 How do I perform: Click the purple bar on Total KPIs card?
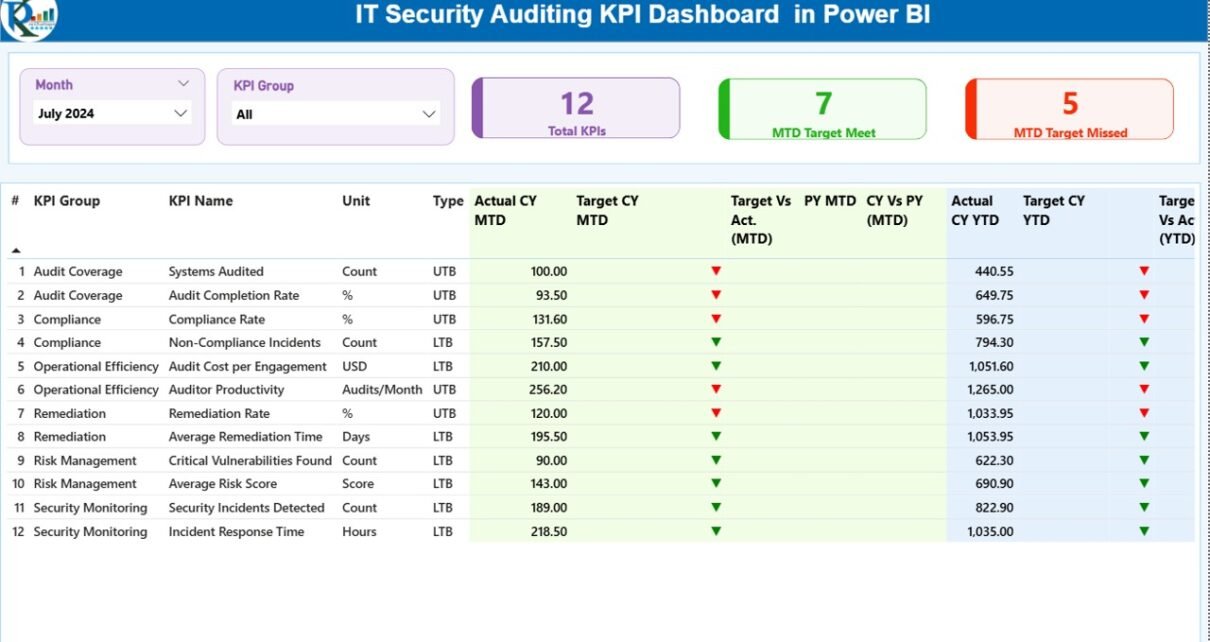tap(478, 109)
